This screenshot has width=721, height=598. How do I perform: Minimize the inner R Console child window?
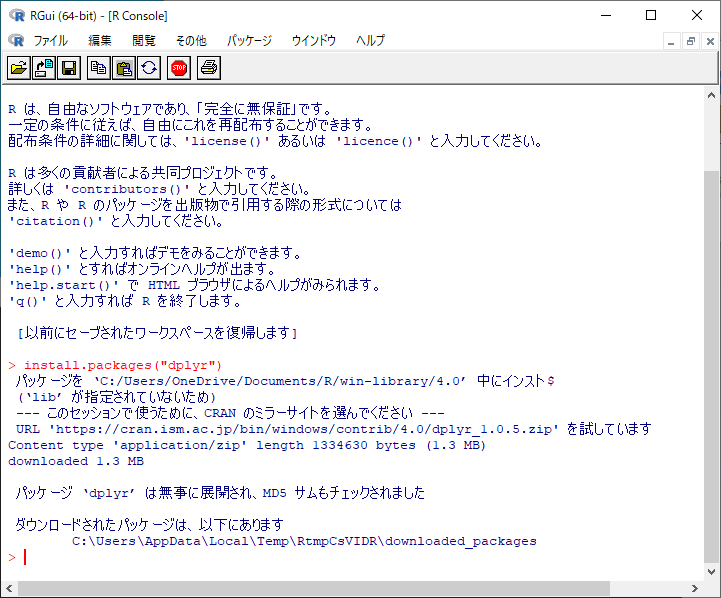point(671,42)
